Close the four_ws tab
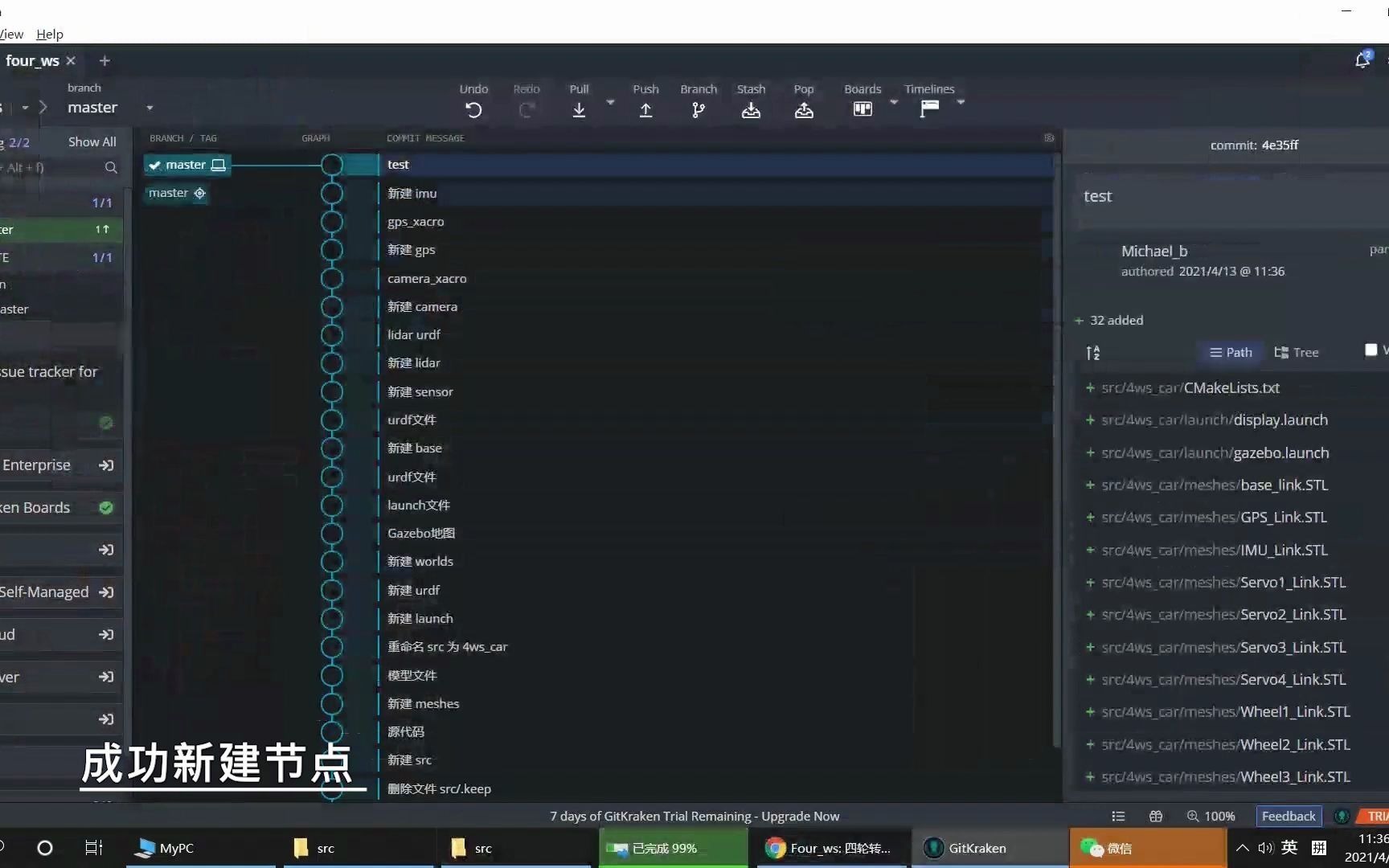This screenshot has width=1389, height=868. coord(71,60)
